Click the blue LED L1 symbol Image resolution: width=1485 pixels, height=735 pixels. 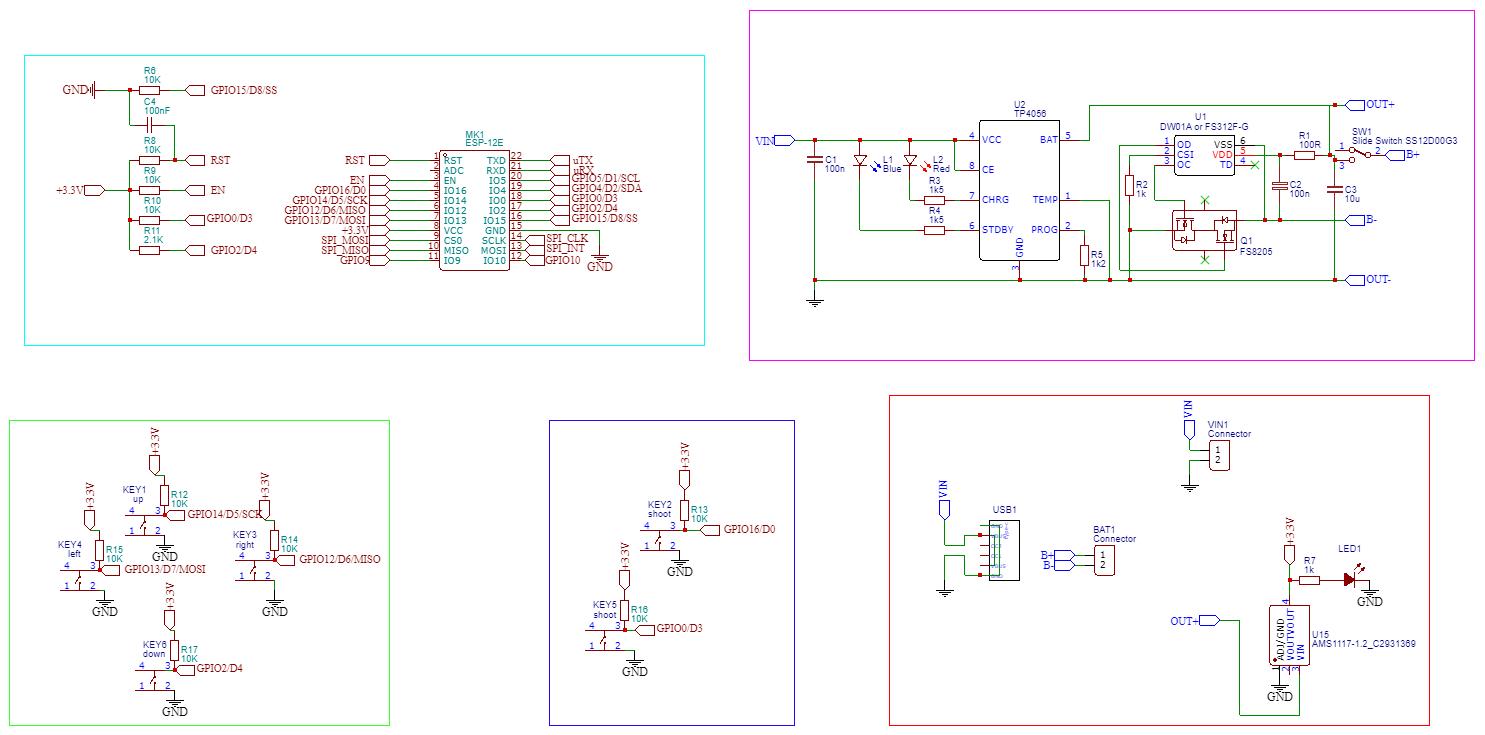pos(862,160)
